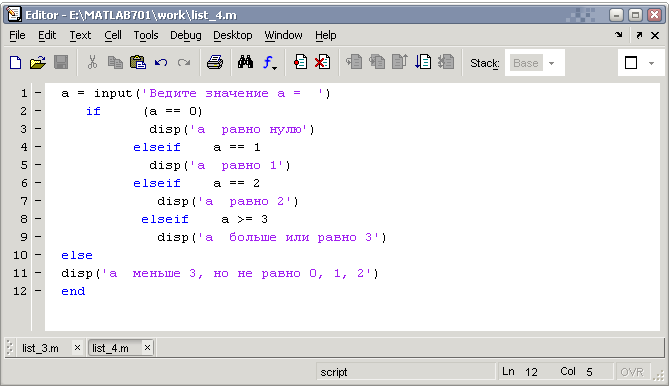Open the window tiling layout dropdown arrow
669x386 pixels.
tap(651, 63)
